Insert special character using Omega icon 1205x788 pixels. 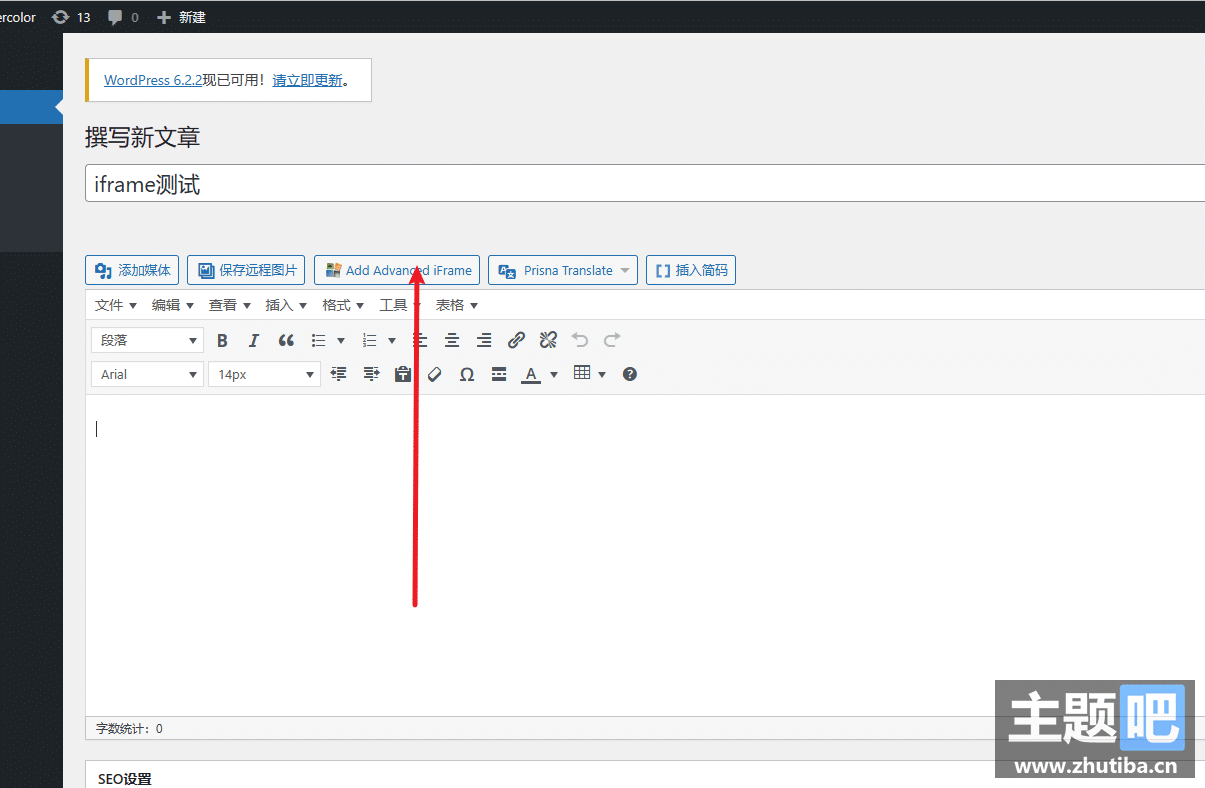pos(467,375)
